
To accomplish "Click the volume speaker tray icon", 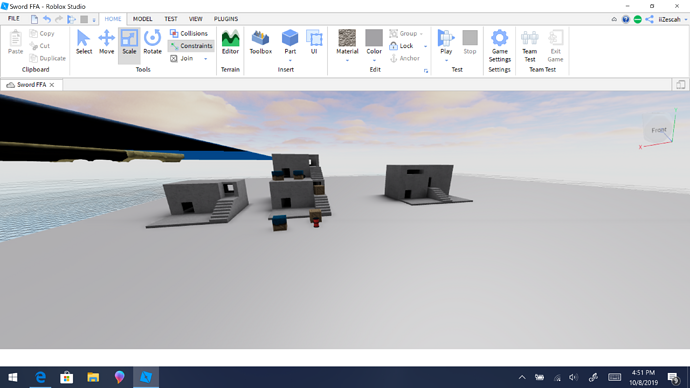I will (573, 377).
